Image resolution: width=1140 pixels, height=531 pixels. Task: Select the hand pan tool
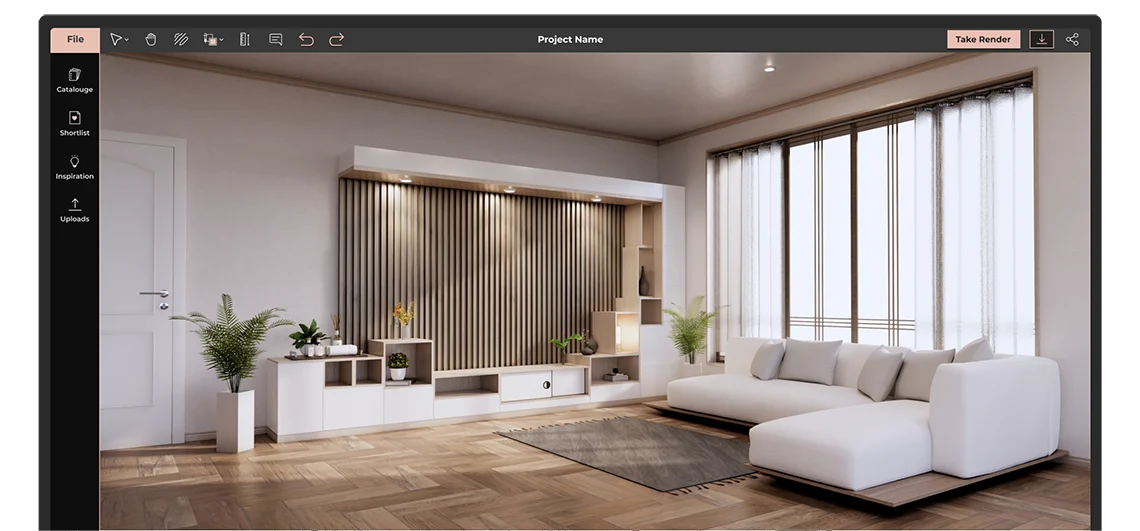tap(151, 40)
